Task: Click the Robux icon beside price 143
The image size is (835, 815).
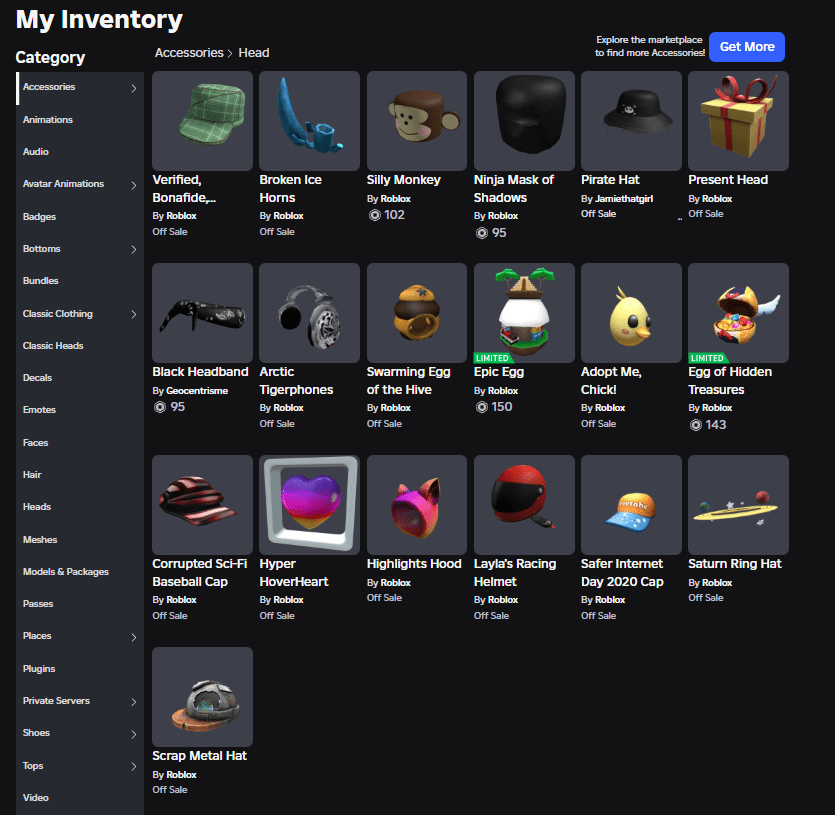Action: click(x=696, y=425)
